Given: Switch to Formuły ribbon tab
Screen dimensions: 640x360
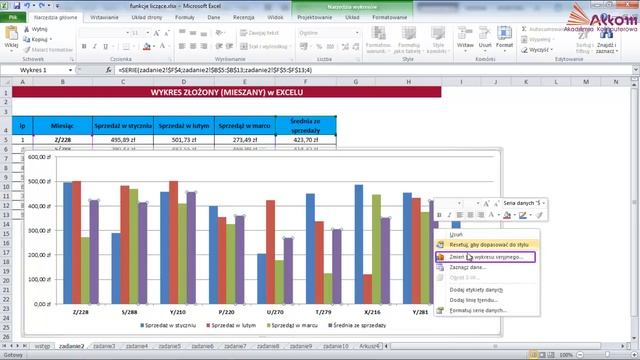Looking at the screenshot, I should tap(185, 18).
